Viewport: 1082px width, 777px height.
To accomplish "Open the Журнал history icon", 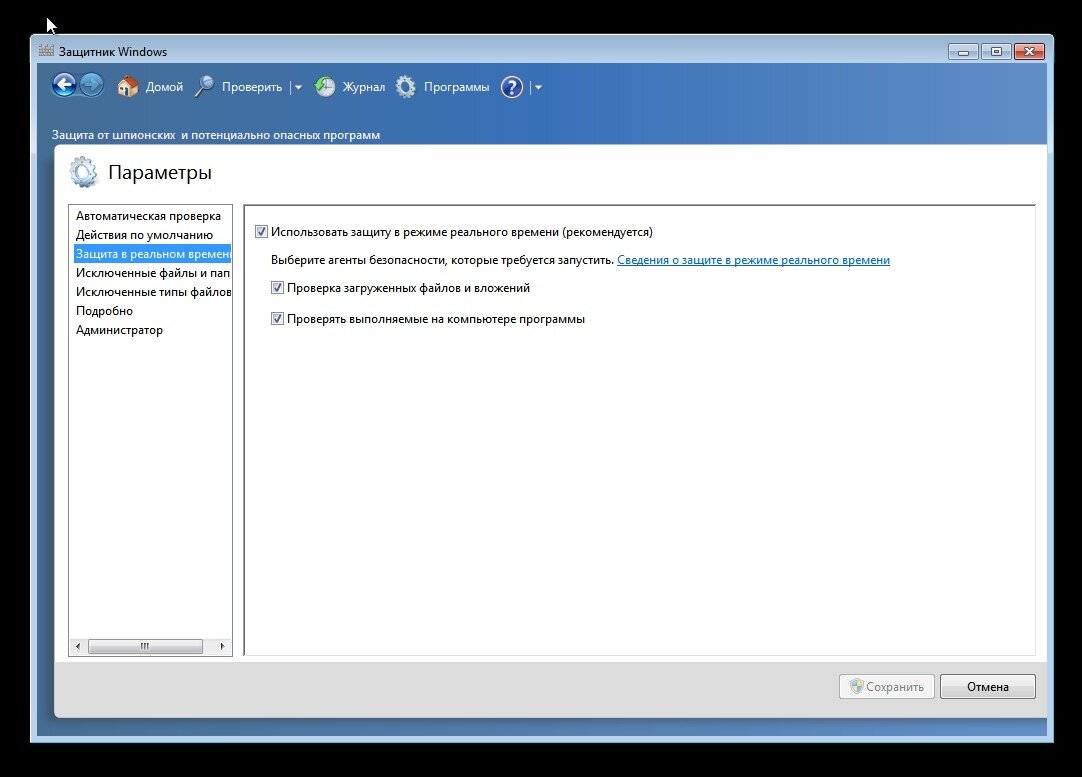I will [325, 87].
